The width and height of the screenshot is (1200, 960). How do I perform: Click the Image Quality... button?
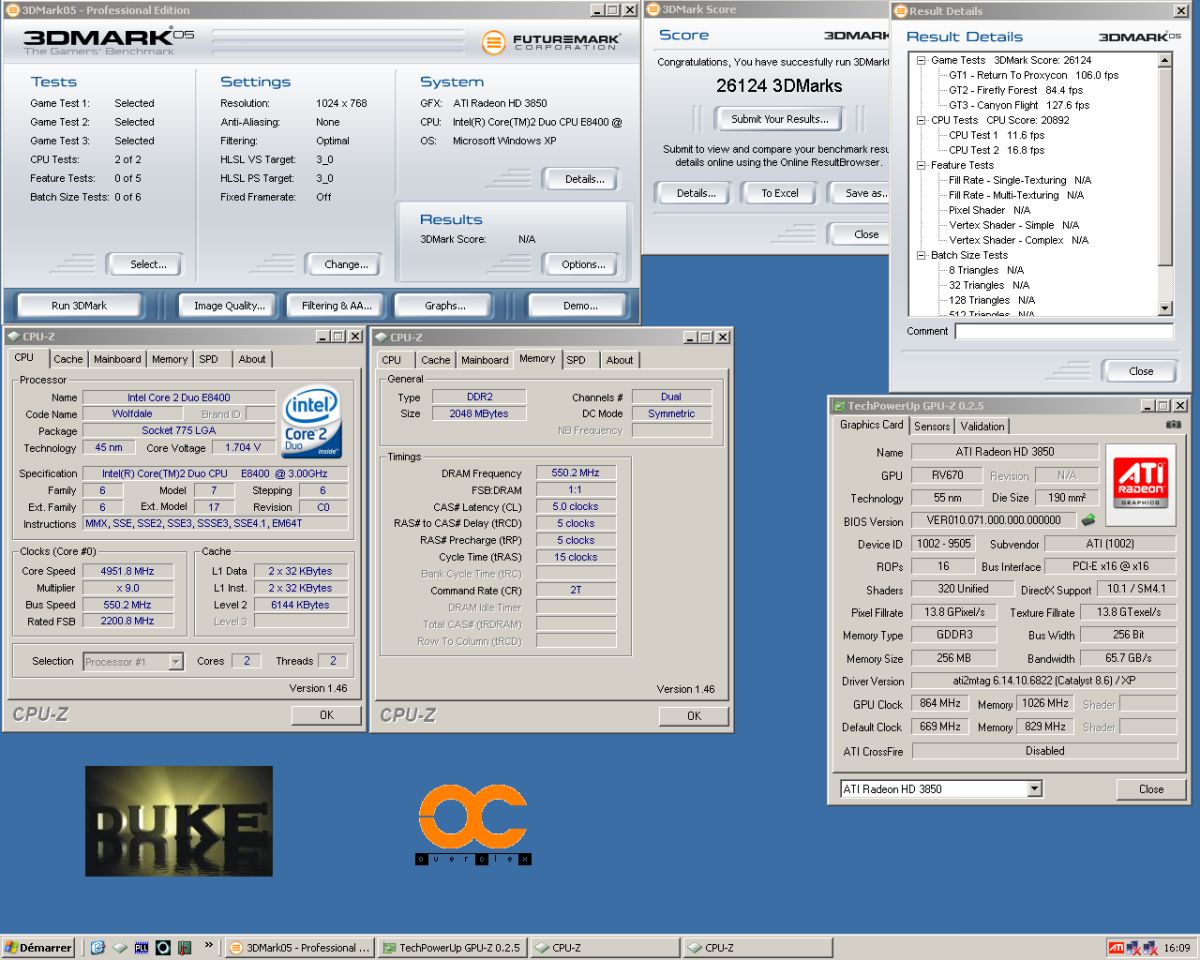point(229,306)
